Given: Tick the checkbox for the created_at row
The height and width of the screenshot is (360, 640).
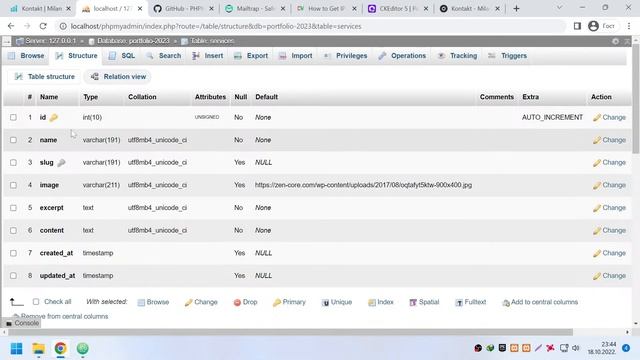Looking at the screenshot, I should pyautogui.click(x=13, y=253).
